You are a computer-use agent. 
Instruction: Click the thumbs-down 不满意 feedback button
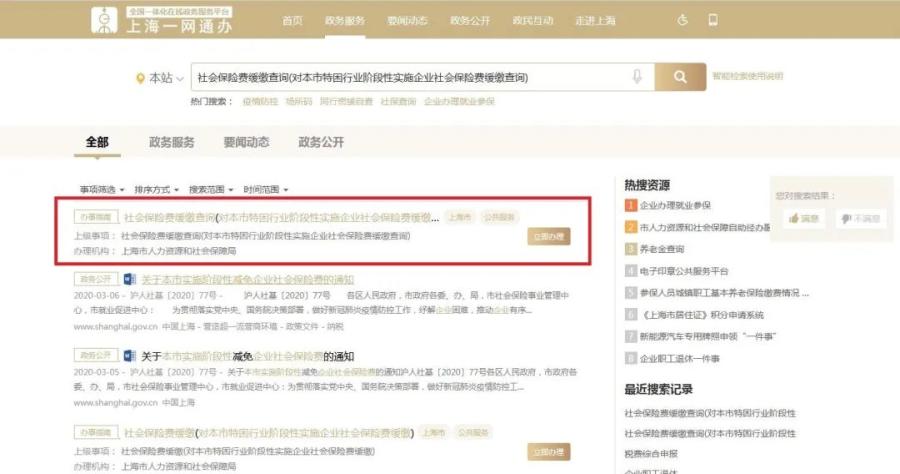pos(860,218)
